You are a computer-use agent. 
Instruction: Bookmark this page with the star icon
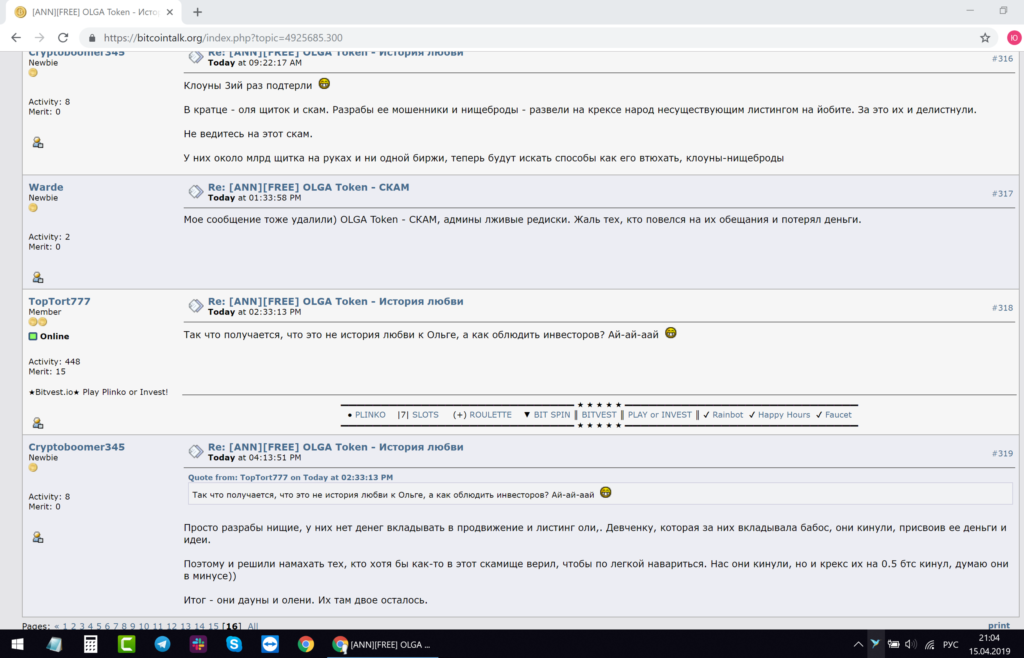pyautogui.click(x=985, y=38)
